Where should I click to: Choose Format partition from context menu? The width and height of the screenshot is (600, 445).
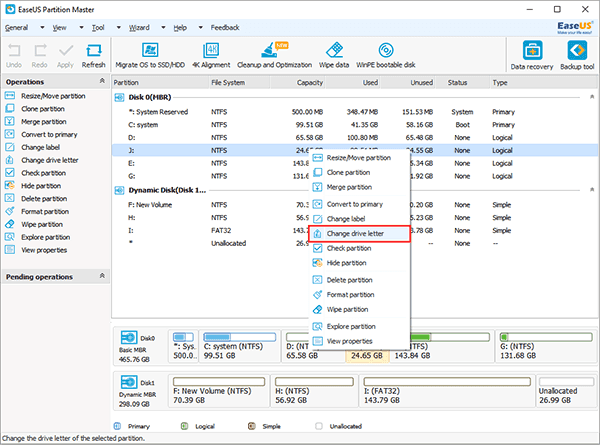[x=360, y=295]
